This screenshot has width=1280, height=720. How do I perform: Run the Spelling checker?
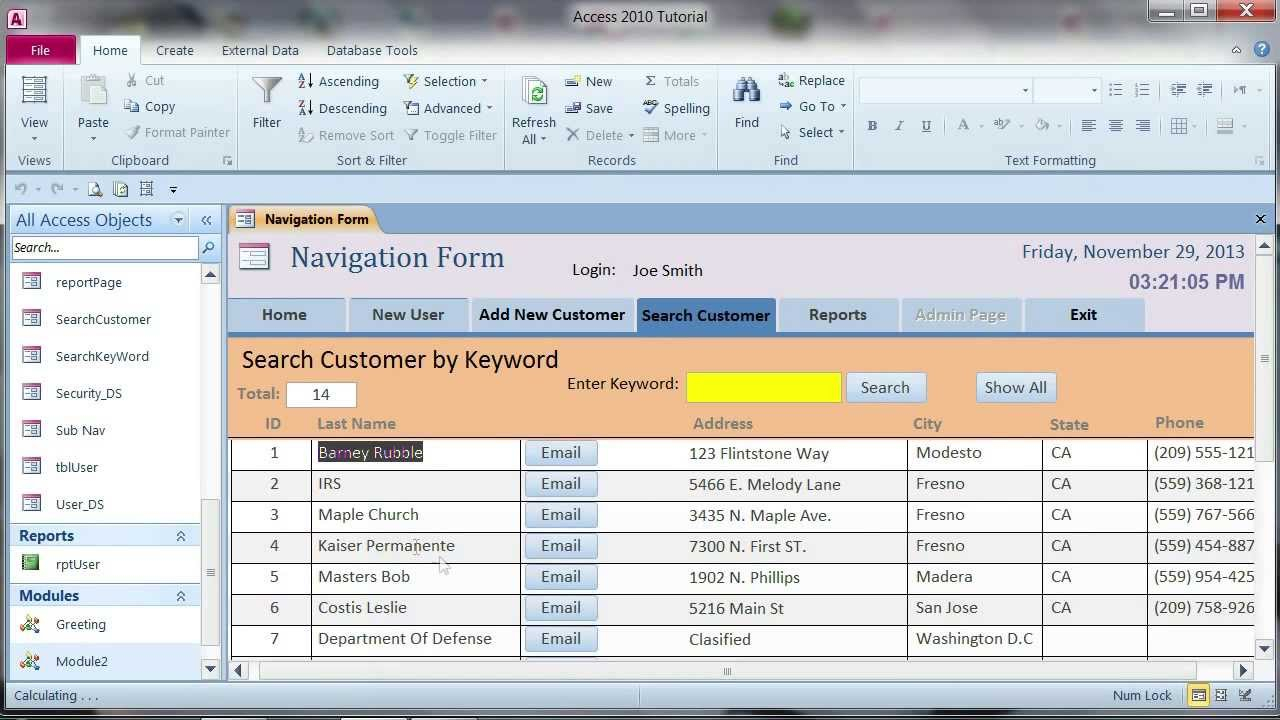[677, 108]
